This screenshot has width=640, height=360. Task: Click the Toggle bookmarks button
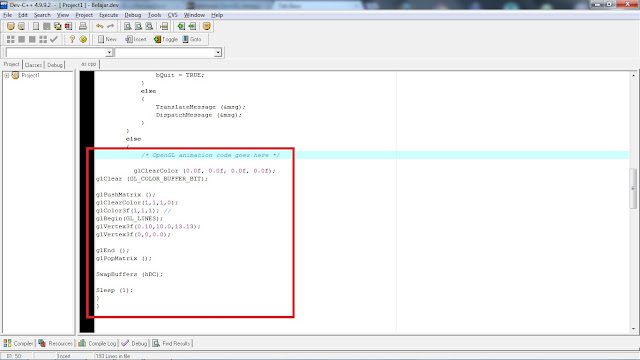pos(166,39)
